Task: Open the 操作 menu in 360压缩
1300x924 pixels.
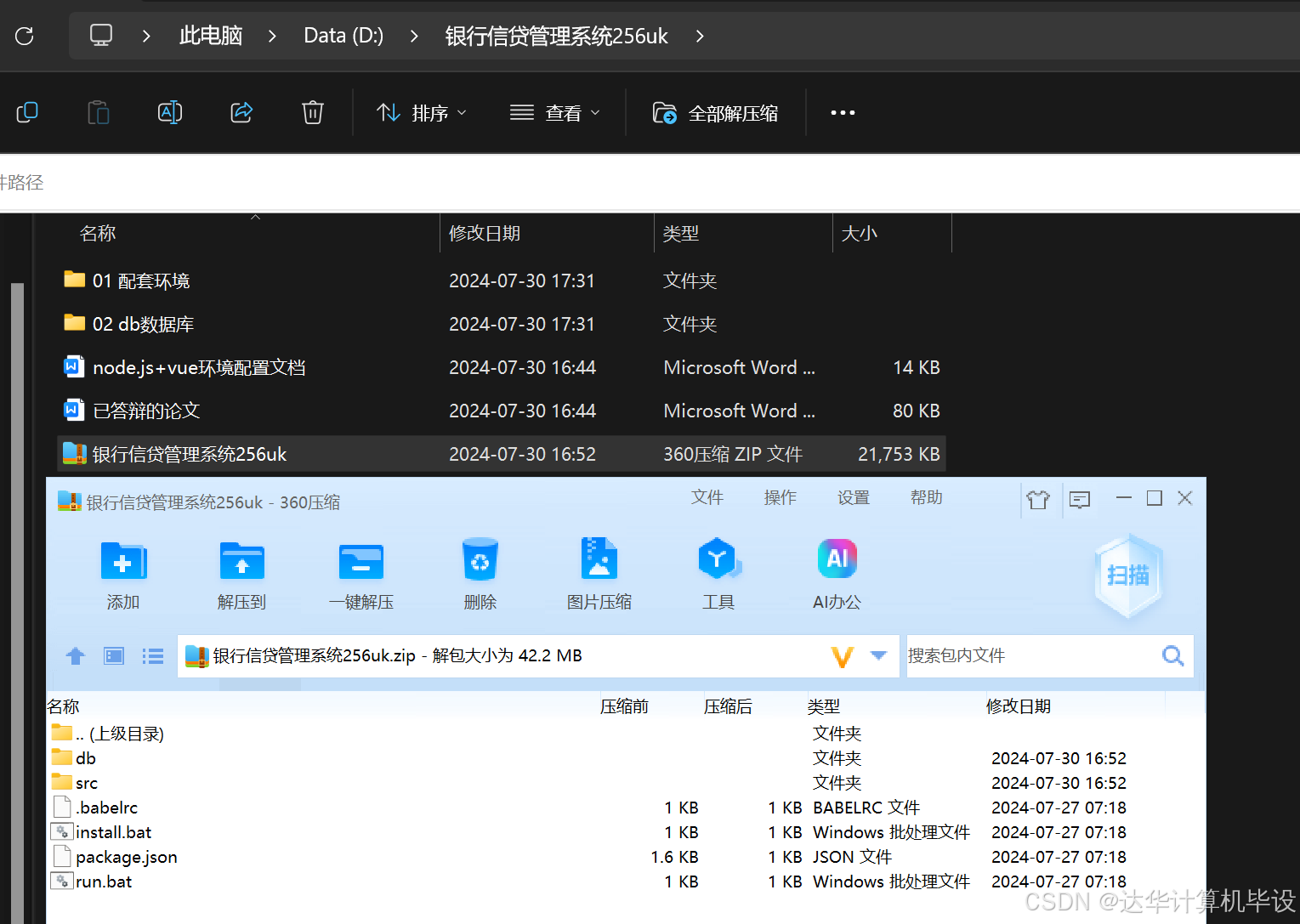Action: tap(781, 497)
